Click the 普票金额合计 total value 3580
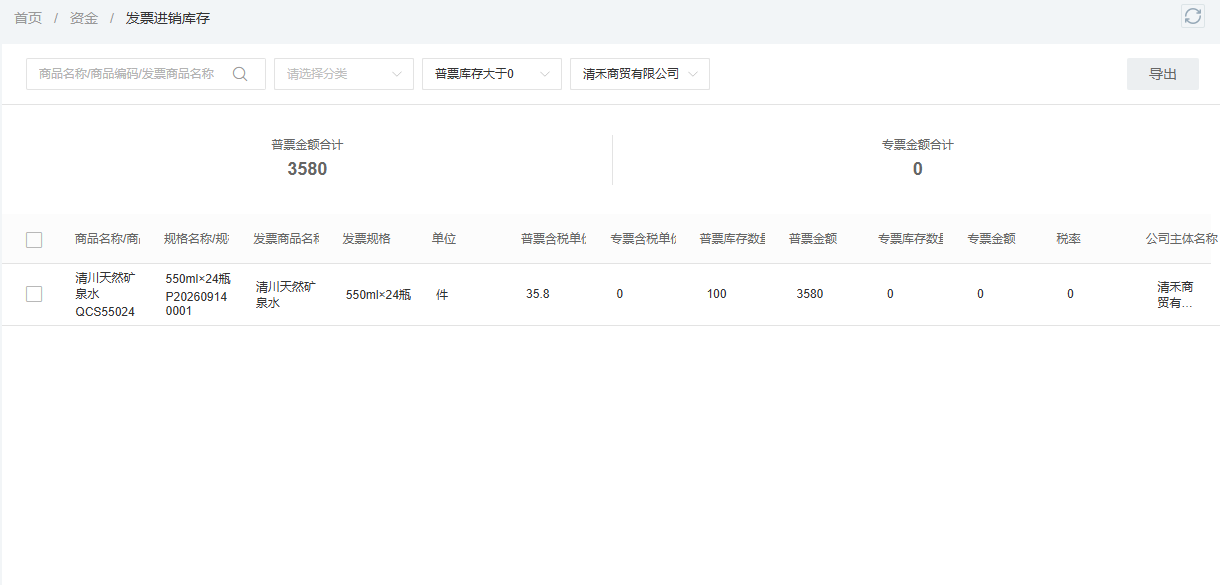Viewport: 1220px width, 585px height. [307, 169]
